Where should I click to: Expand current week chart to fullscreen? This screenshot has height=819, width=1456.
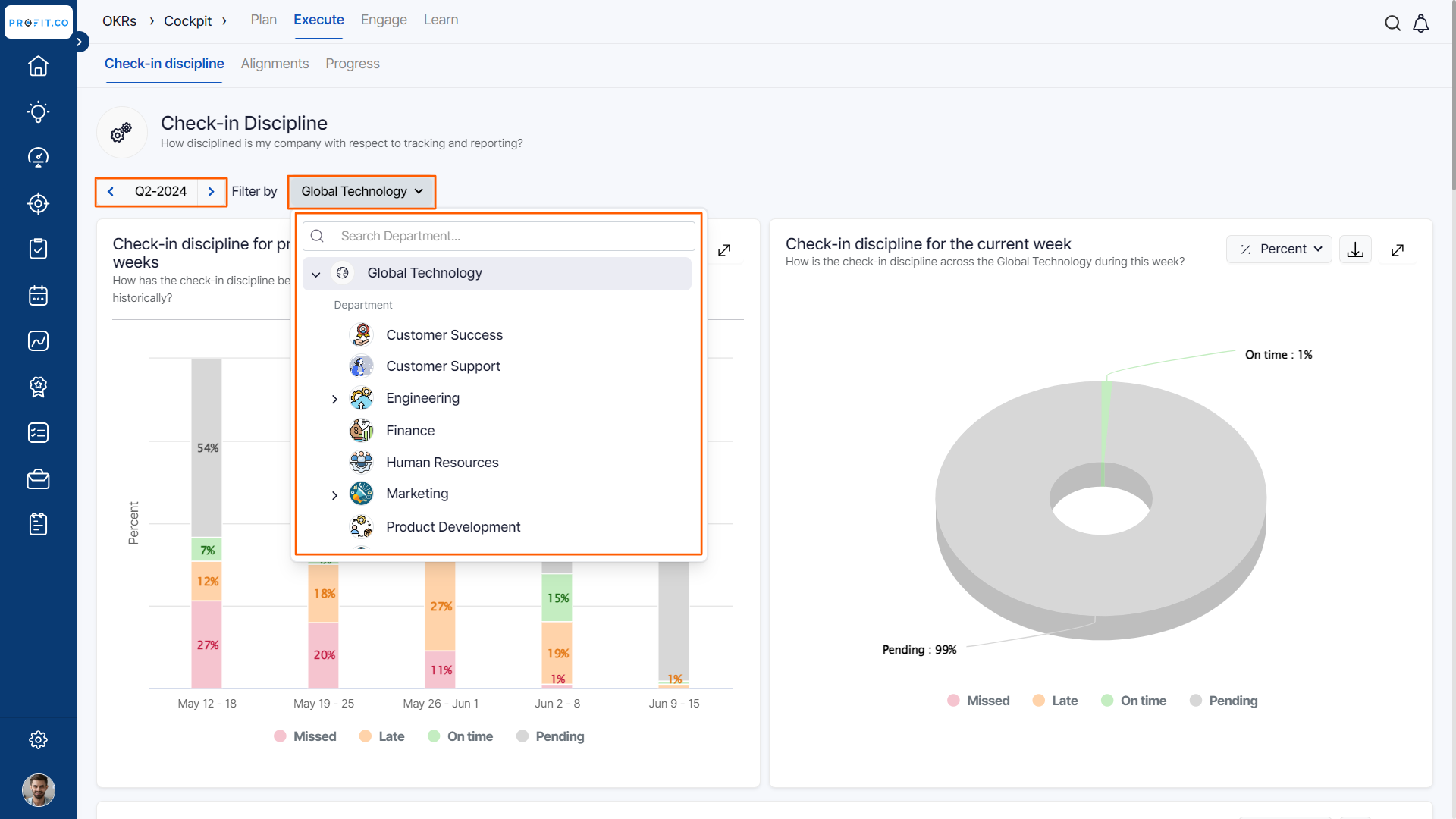click(1398, 249)
